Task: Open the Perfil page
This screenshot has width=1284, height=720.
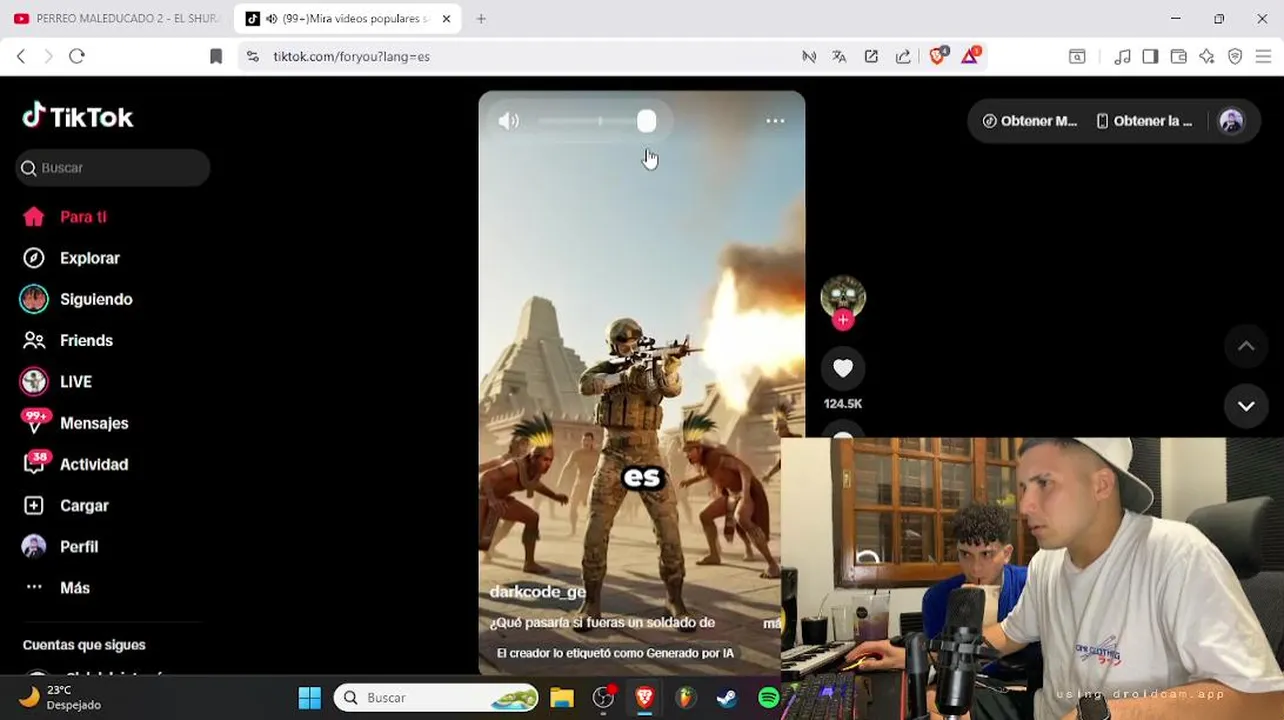Action: pos(61,546)
